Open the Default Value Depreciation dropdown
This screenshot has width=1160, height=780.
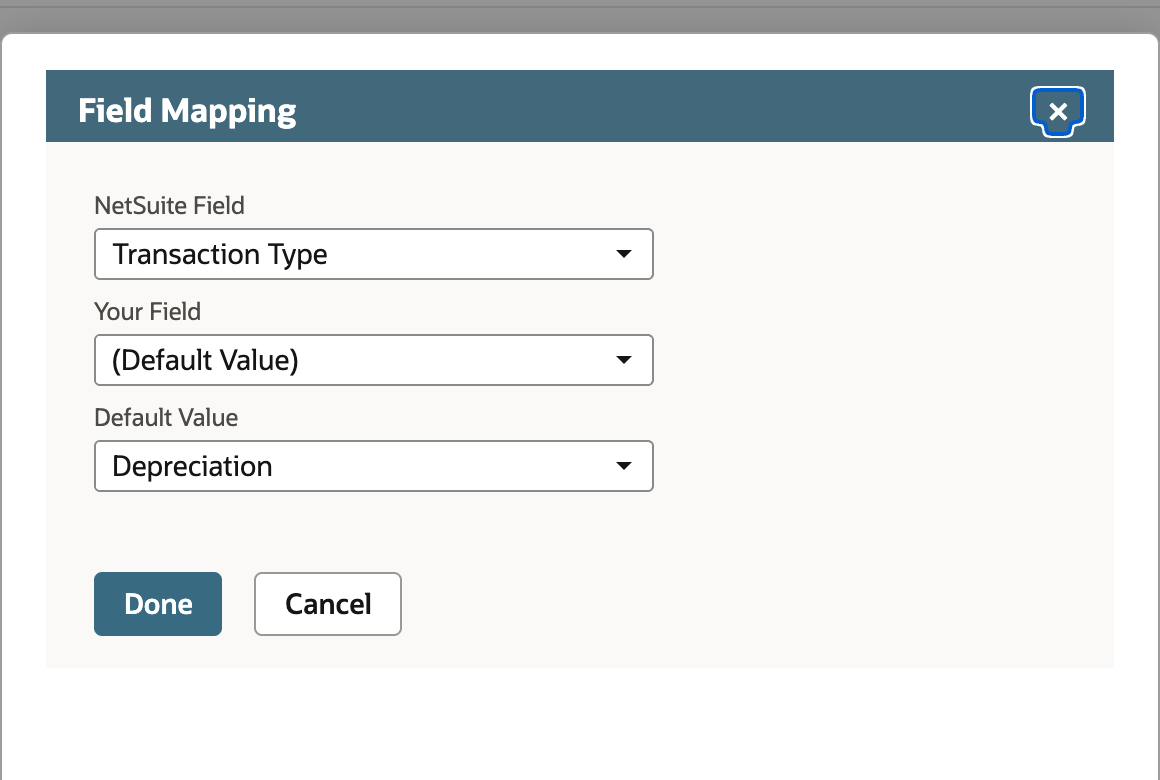point(374,466)
